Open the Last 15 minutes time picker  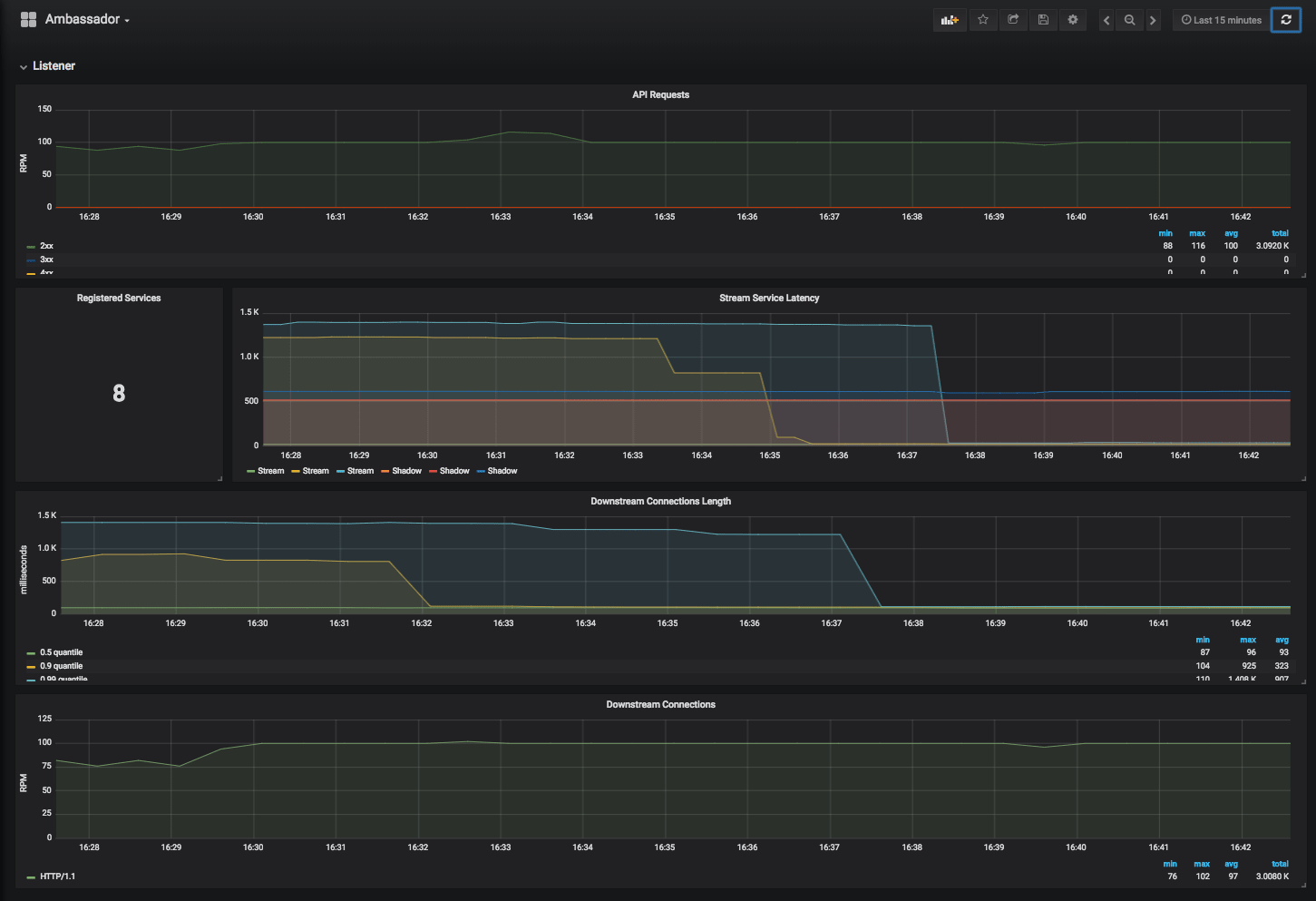point(1221,19)
